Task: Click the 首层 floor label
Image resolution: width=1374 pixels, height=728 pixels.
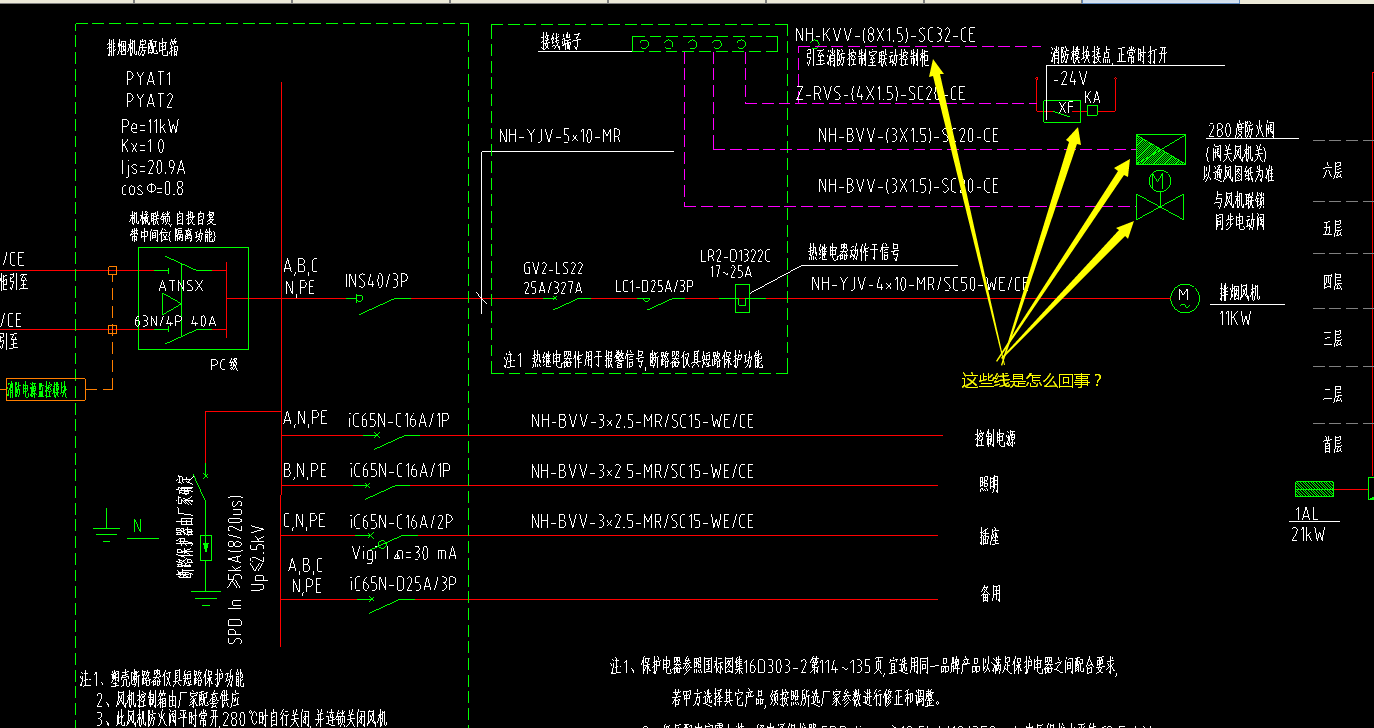Action: pyautogui.click(x=1332, y=445)
